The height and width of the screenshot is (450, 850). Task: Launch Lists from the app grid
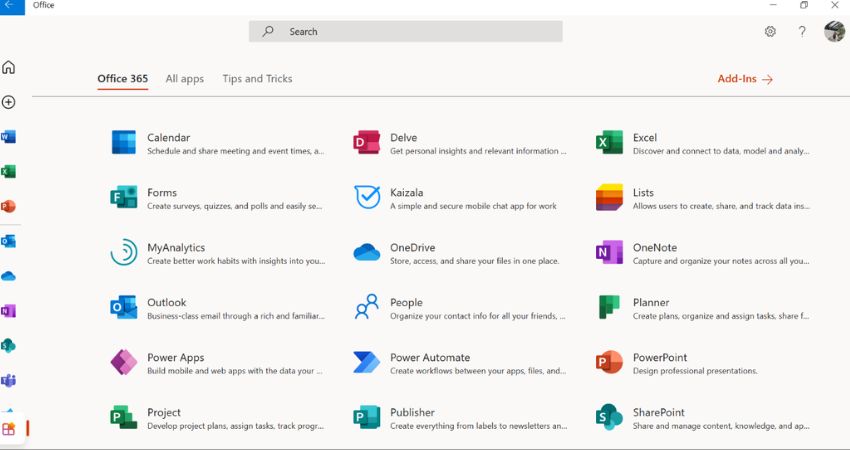[609, 197]
